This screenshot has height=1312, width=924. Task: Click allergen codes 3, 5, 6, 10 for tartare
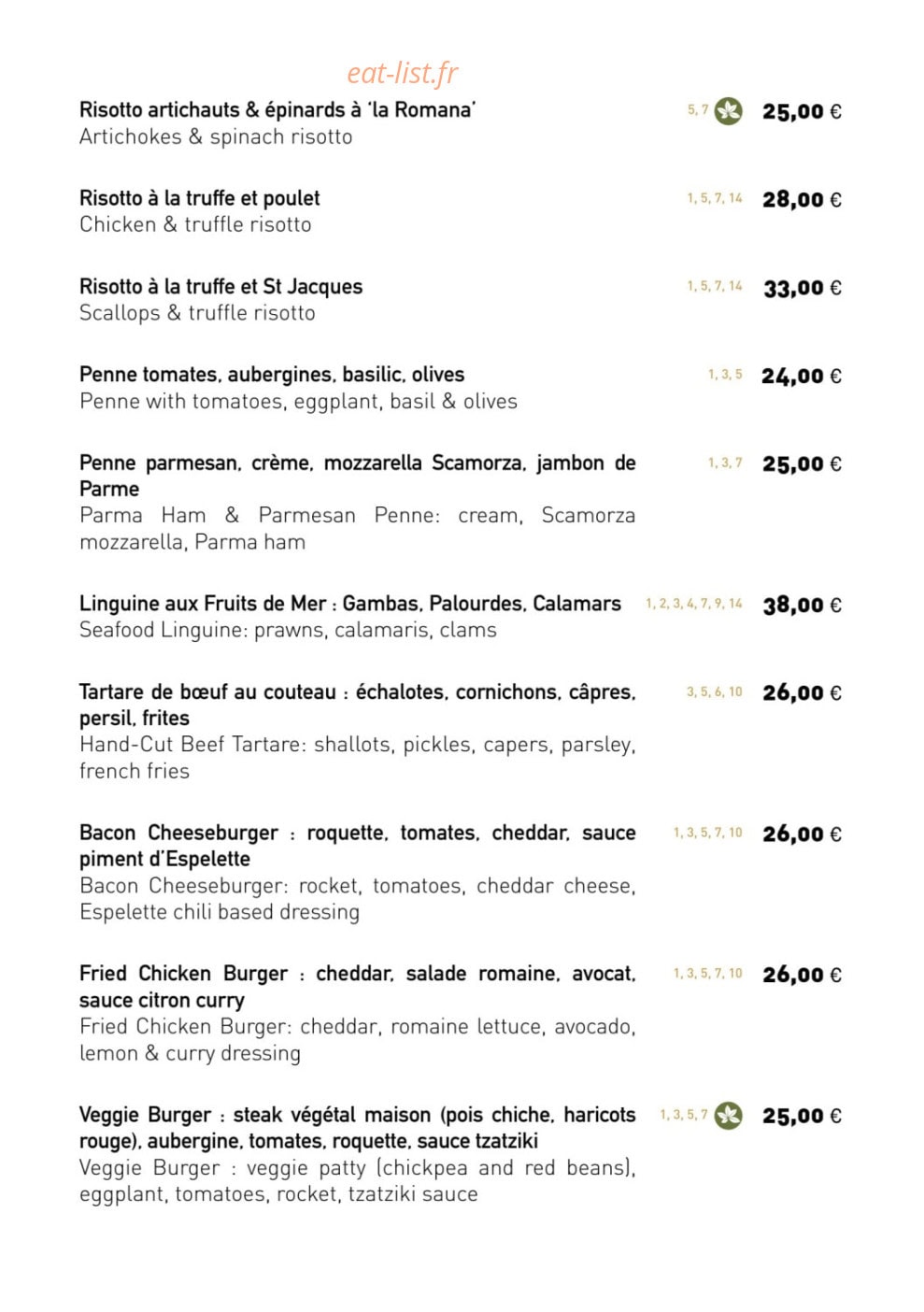pyautogui.click(x=715, y=692)
